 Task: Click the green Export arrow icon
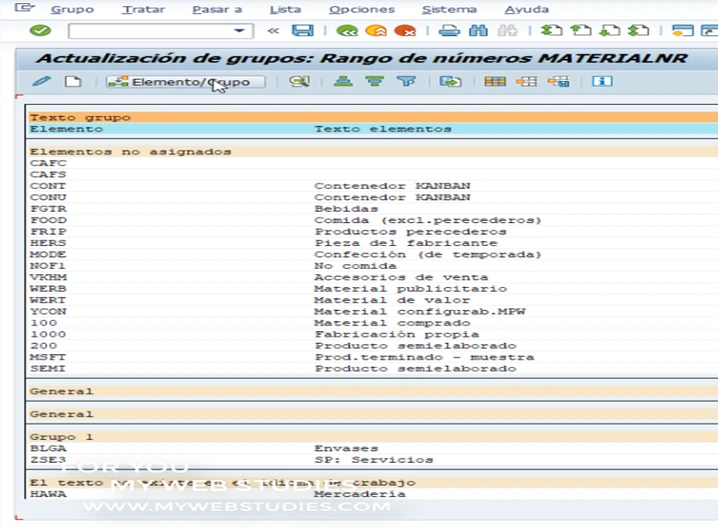click(450, 82)
